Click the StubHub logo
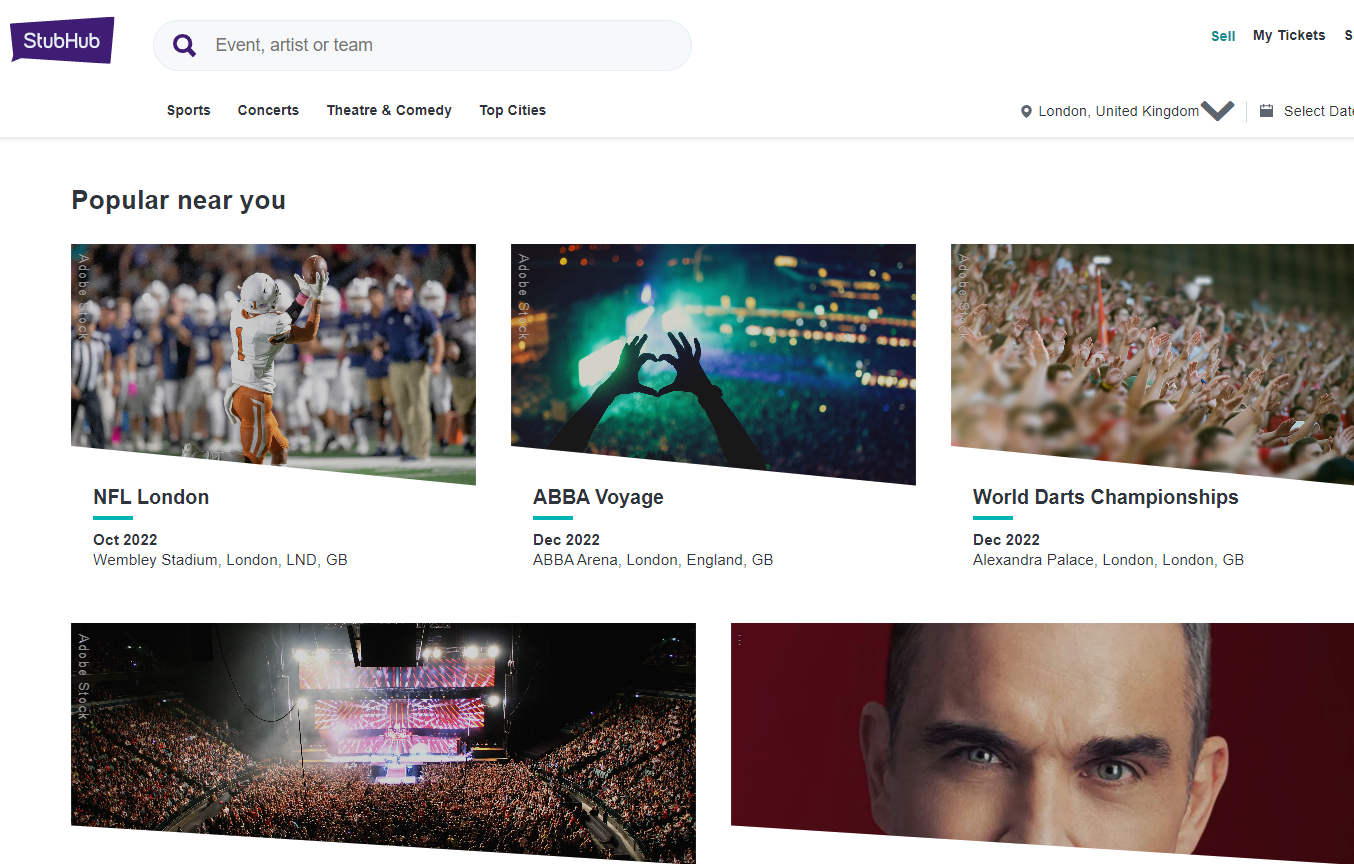This screenshot has height=864, width=1354. pyautogui.click(x=62, y=41)
